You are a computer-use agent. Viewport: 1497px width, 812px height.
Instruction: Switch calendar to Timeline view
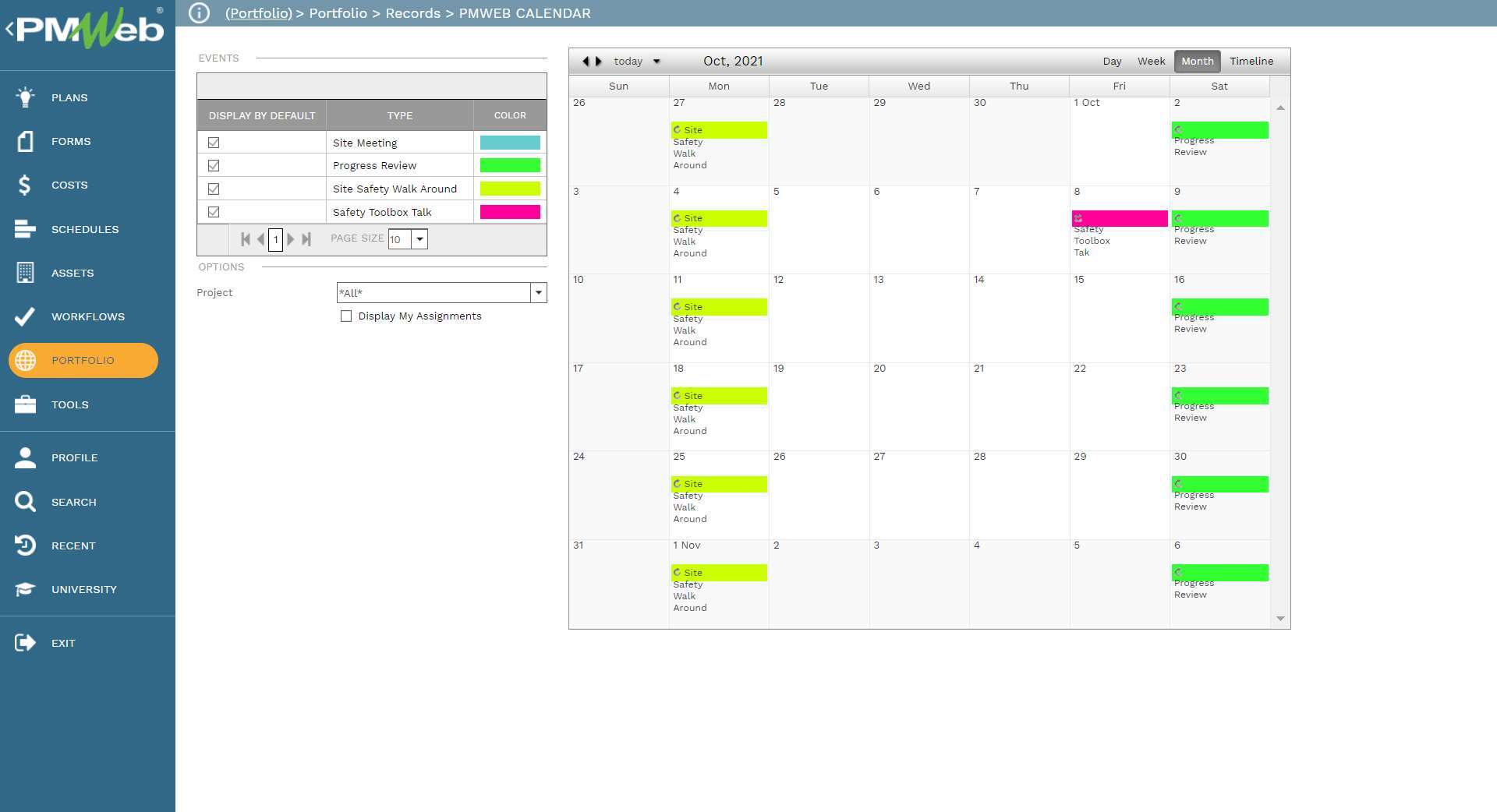click(1251, 61)
